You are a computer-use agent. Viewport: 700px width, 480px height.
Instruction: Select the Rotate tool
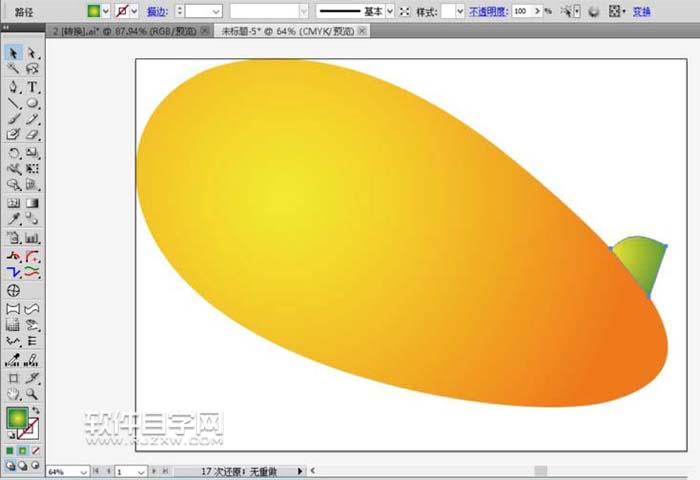click(x=14, y=153)
